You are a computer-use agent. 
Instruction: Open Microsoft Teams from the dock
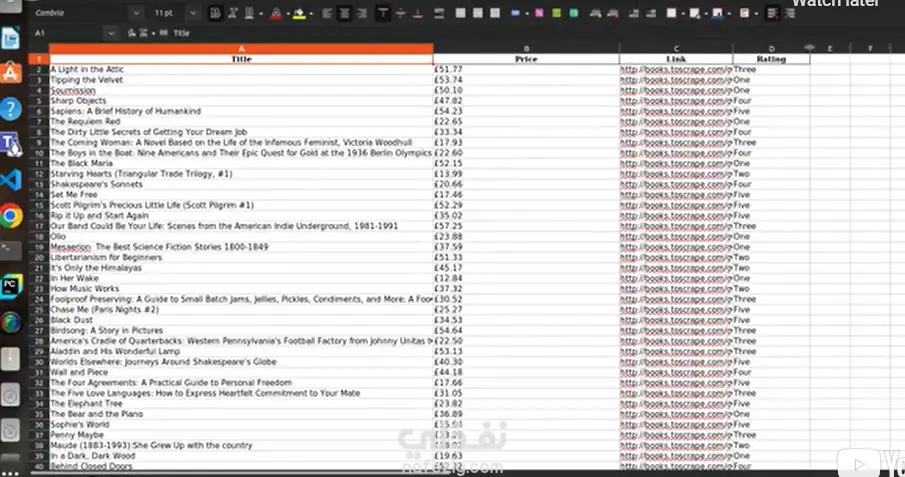(11, 144)
